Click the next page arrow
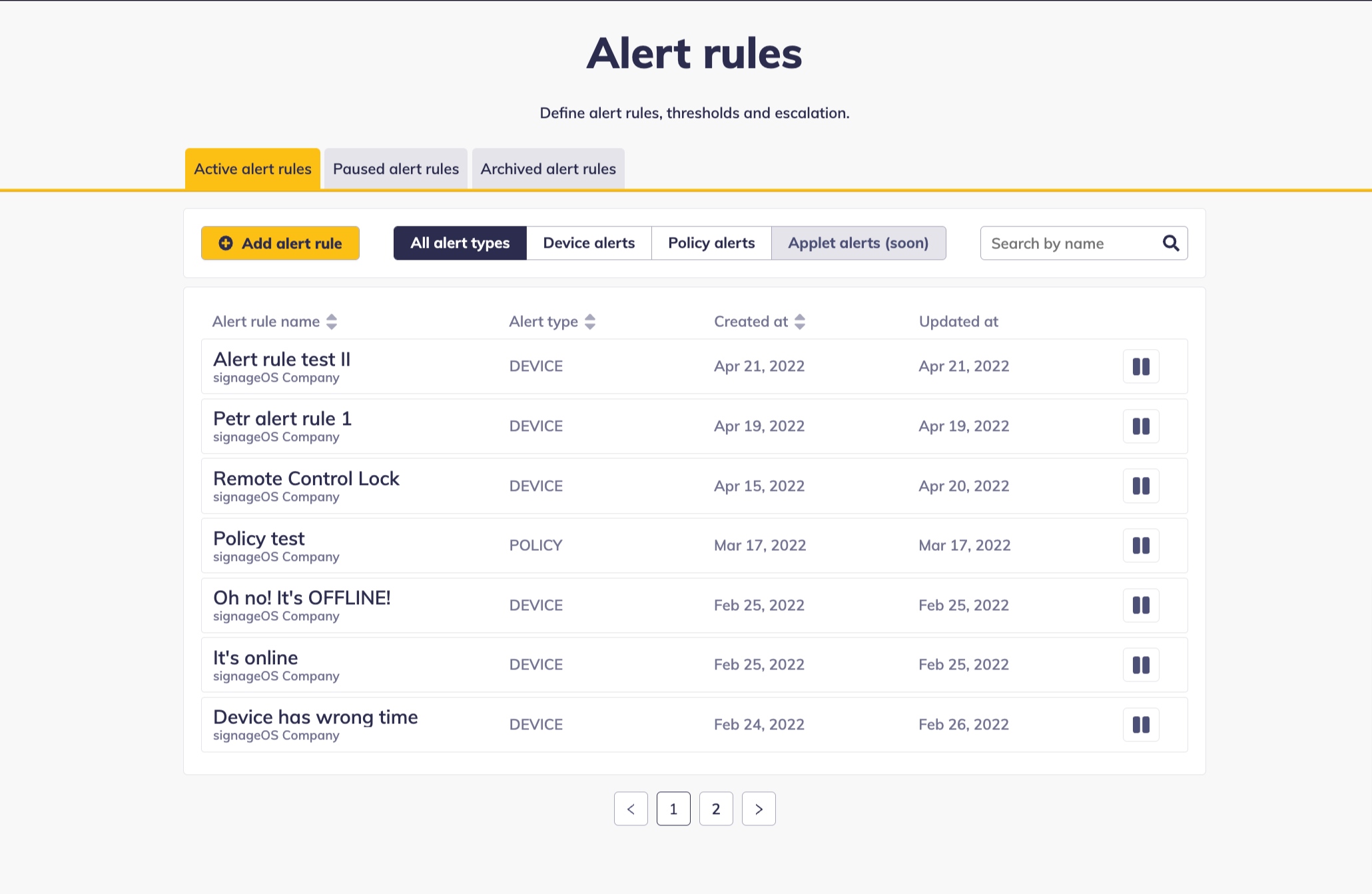The image size is (1372, 894). click(759, 809)
